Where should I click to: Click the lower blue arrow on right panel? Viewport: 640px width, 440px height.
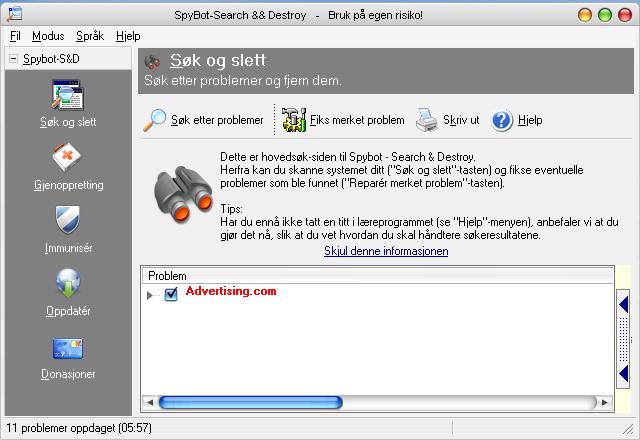tap(623, 373)
